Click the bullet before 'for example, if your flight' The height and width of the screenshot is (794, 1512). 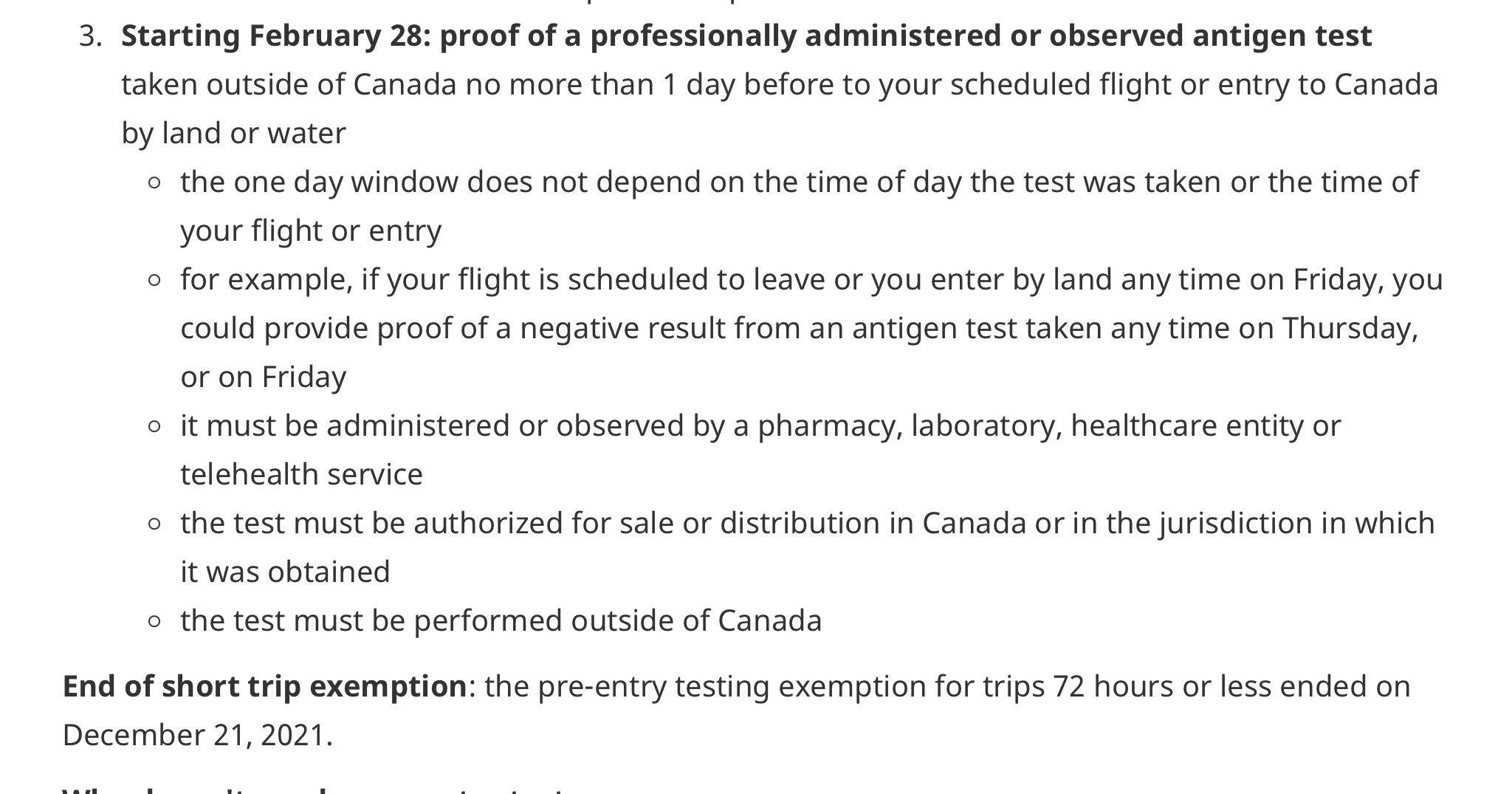(x=154, y=281)
